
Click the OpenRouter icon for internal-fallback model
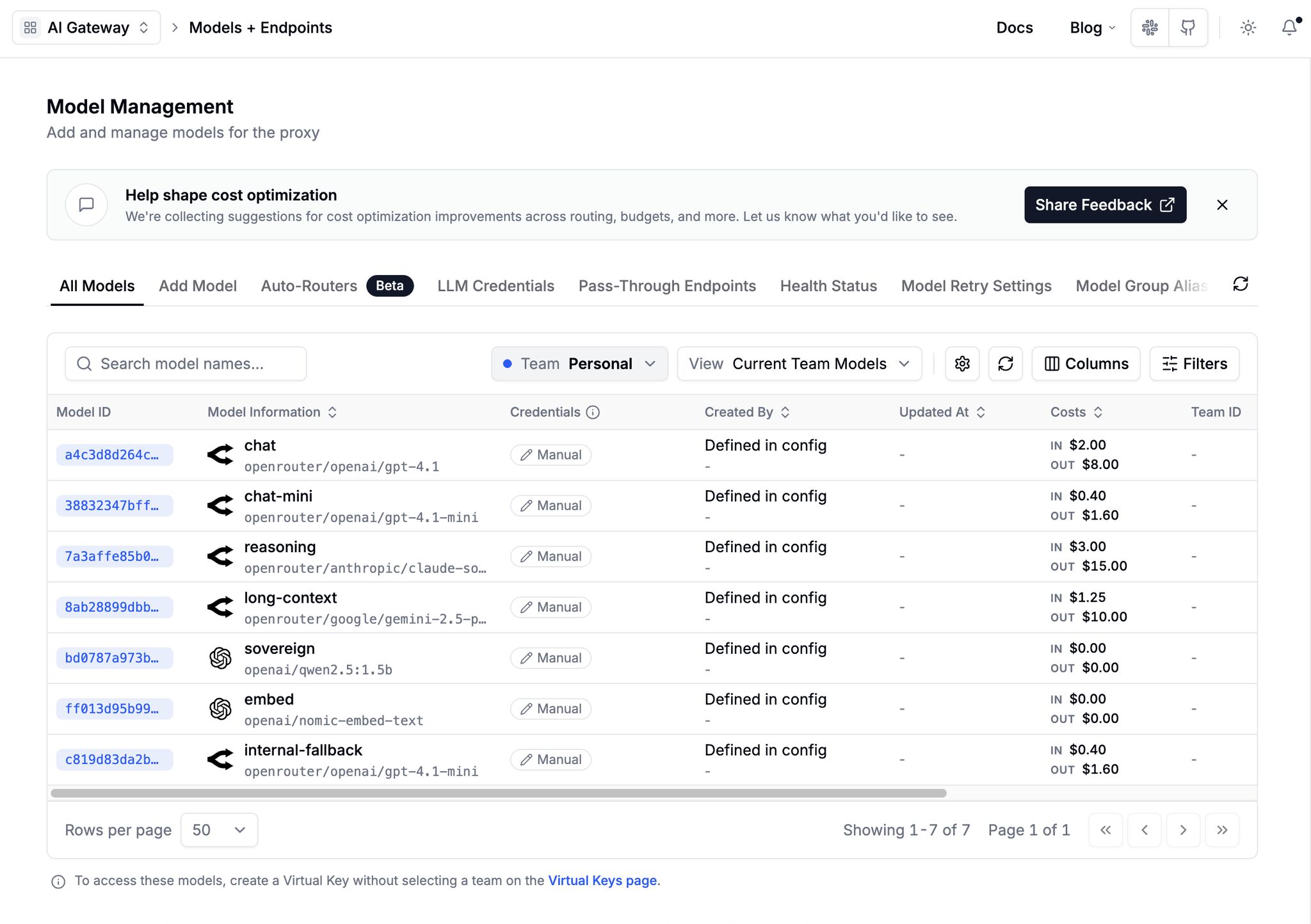[x=220, y=760]
